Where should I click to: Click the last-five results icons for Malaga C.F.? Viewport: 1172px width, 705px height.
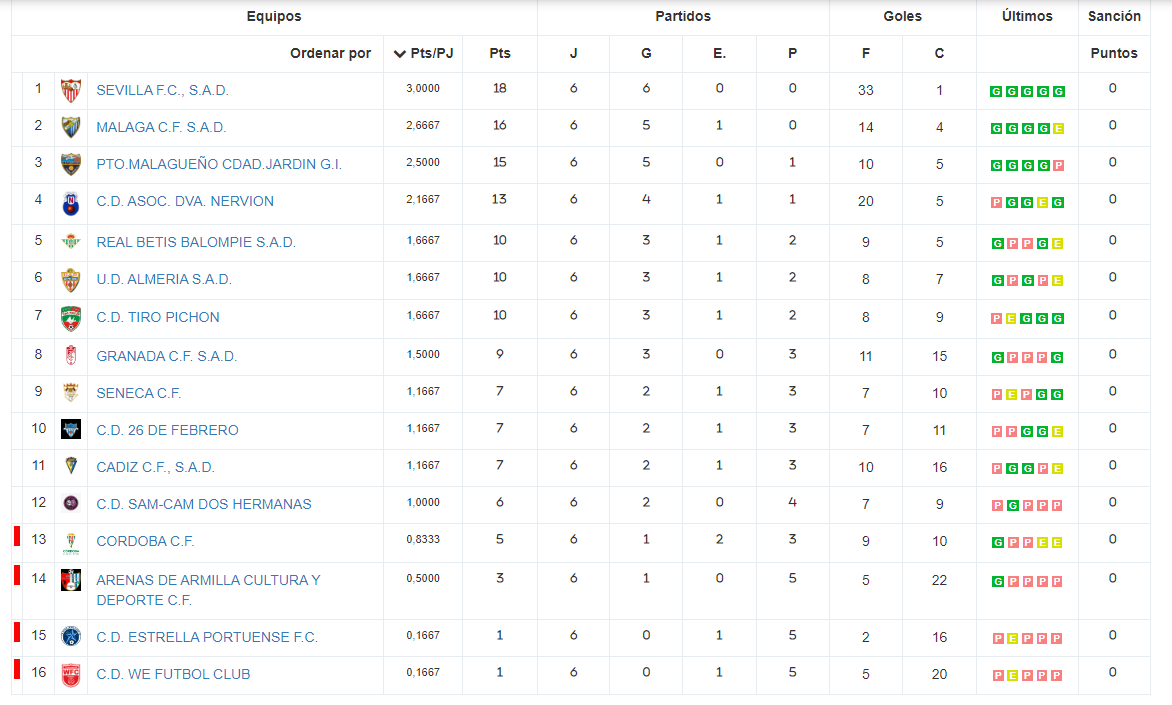click(1027, 129)
